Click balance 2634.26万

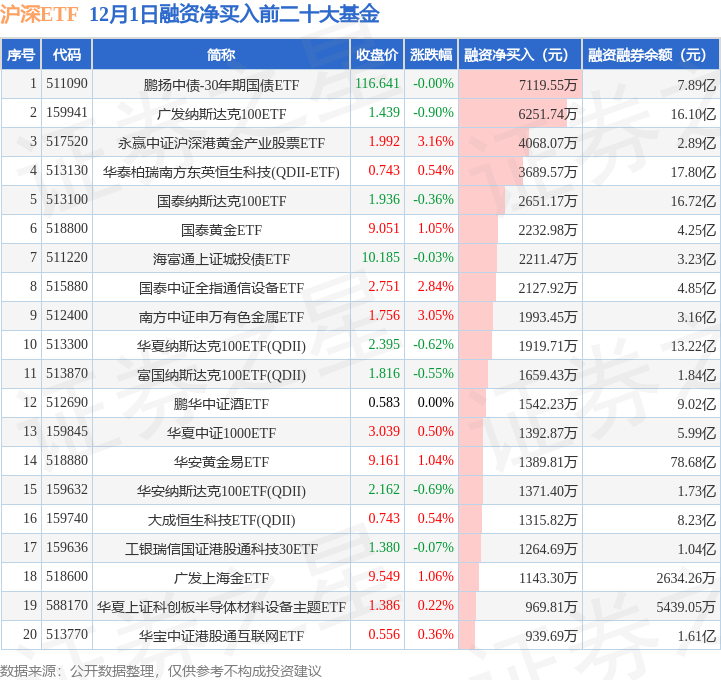tap(686, 577)
